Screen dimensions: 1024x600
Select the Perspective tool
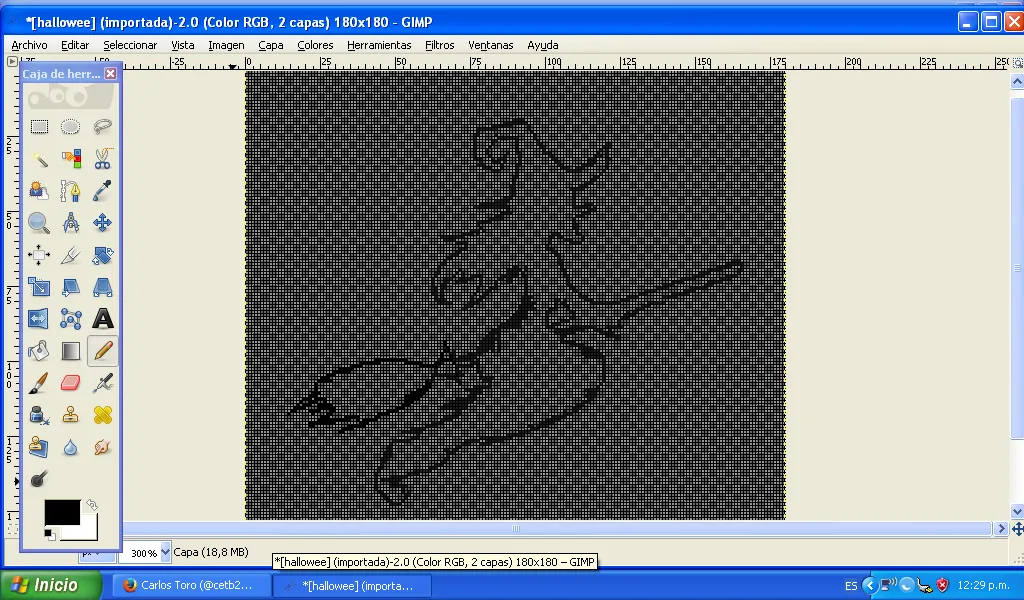click(103, 287)
